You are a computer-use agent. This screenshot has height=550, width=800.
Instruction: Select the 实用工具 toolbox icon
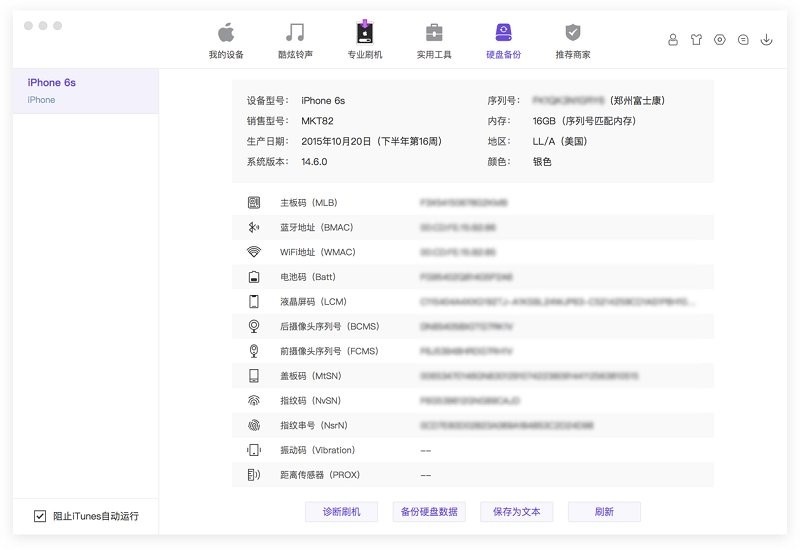coord(434,40)
